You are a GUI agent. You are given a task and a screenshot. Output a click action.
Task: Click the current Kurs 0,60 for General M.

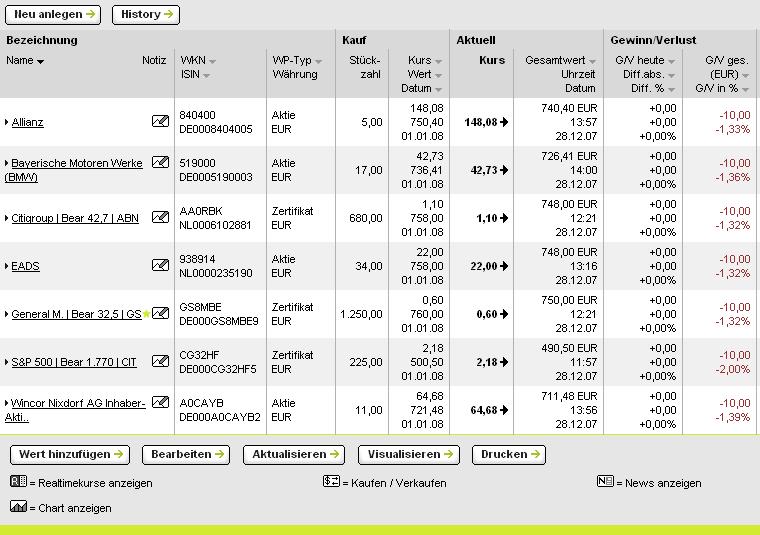487,314
